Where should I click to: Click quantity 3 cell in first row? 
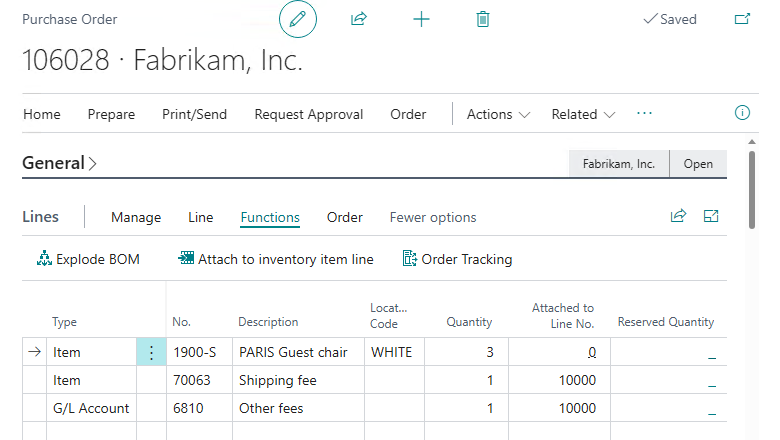[x=467, y=352]
